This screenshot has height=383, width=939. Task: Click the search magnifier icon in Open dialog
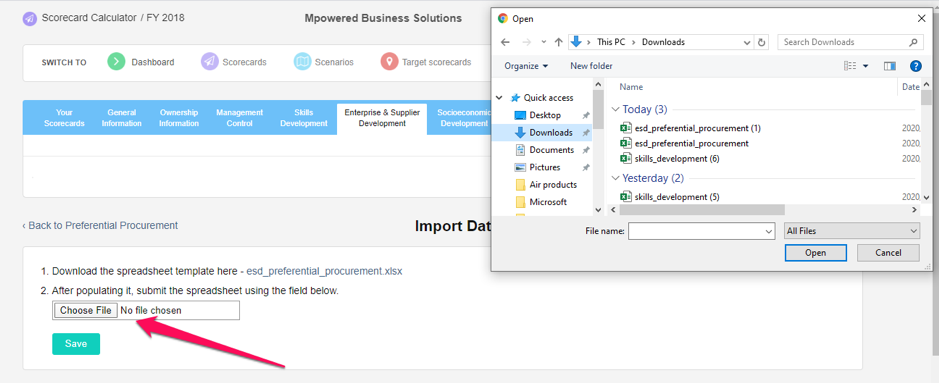coord(913,42)
